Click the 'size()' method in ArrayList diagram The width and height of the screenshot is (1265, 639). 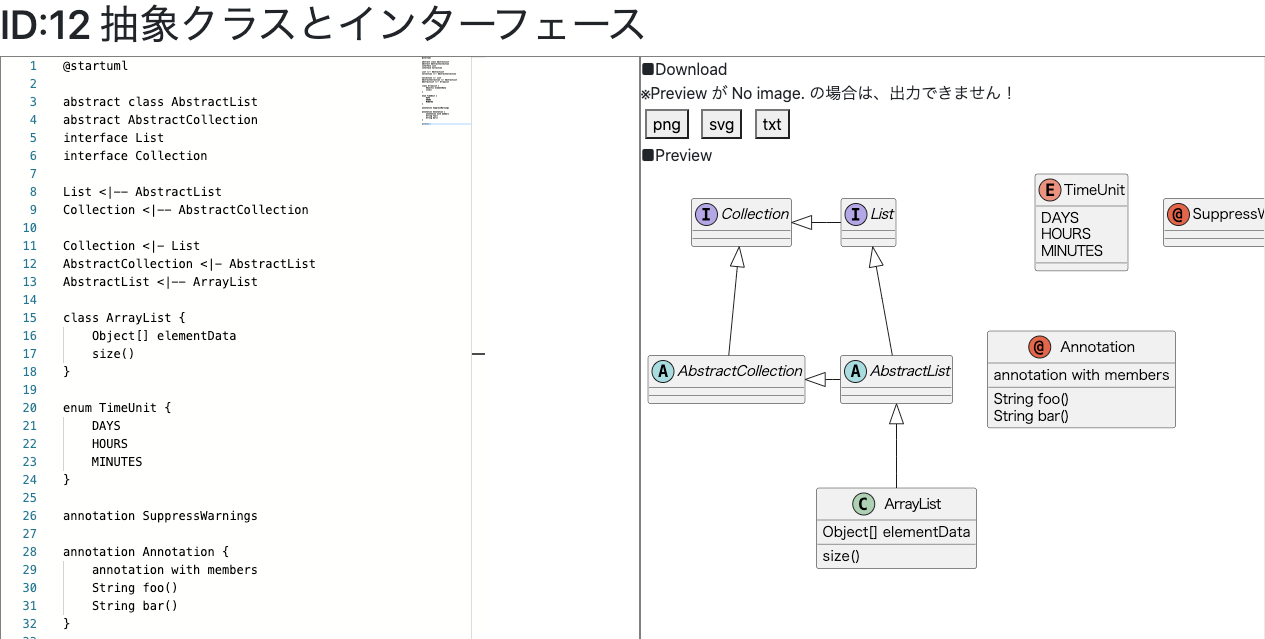click(x=841, y=556)
